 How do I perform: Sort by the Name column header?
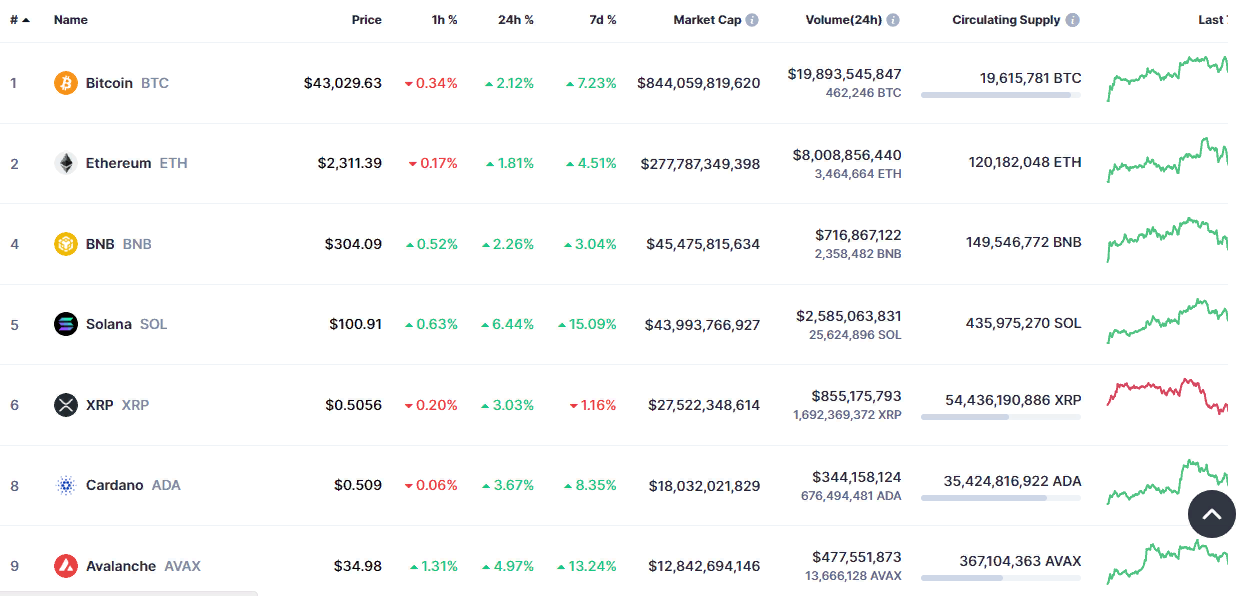pos(71,20)
